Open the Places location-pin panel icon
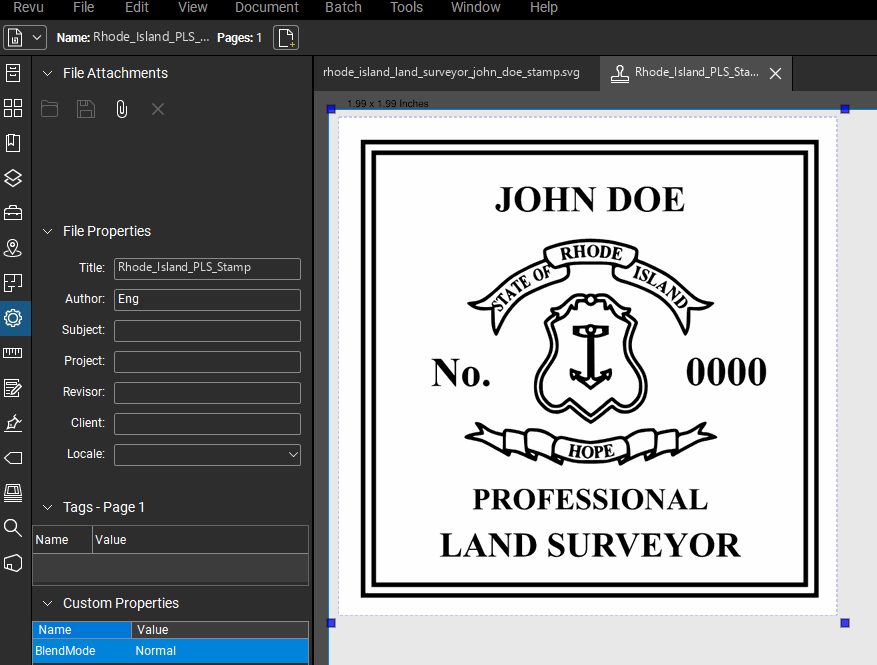The height and width of the screenshot is (665, 877). coord(13,248)
